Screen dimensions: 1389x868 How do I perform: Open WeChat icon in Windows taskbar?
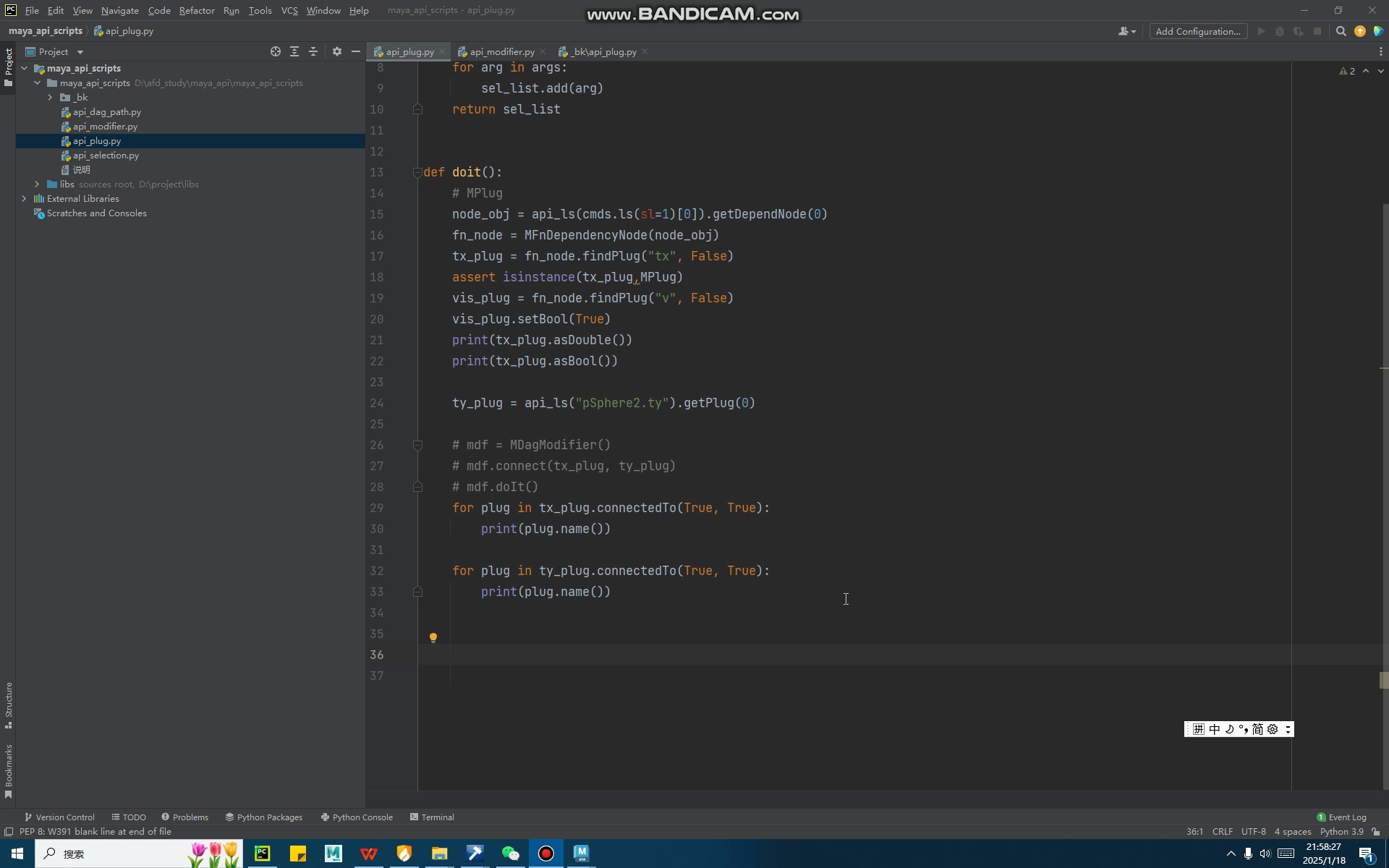(511, 854)
